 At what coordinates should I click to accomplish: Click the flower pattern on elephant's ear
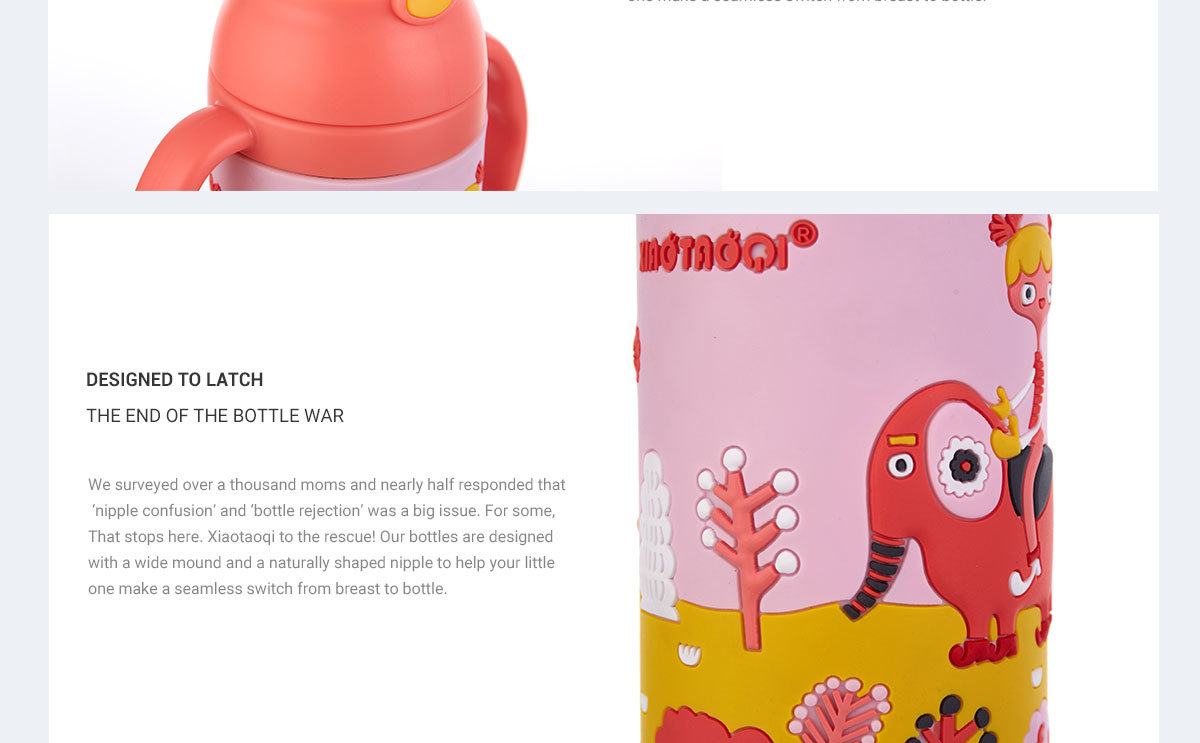pos(964,465)
